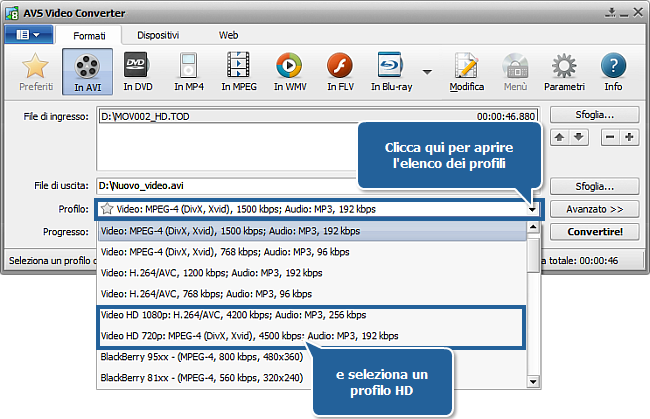Viewport: 650px width, 419px height.
Task: Select BlackBerry 81xx profile
Action: pos(201,378)
